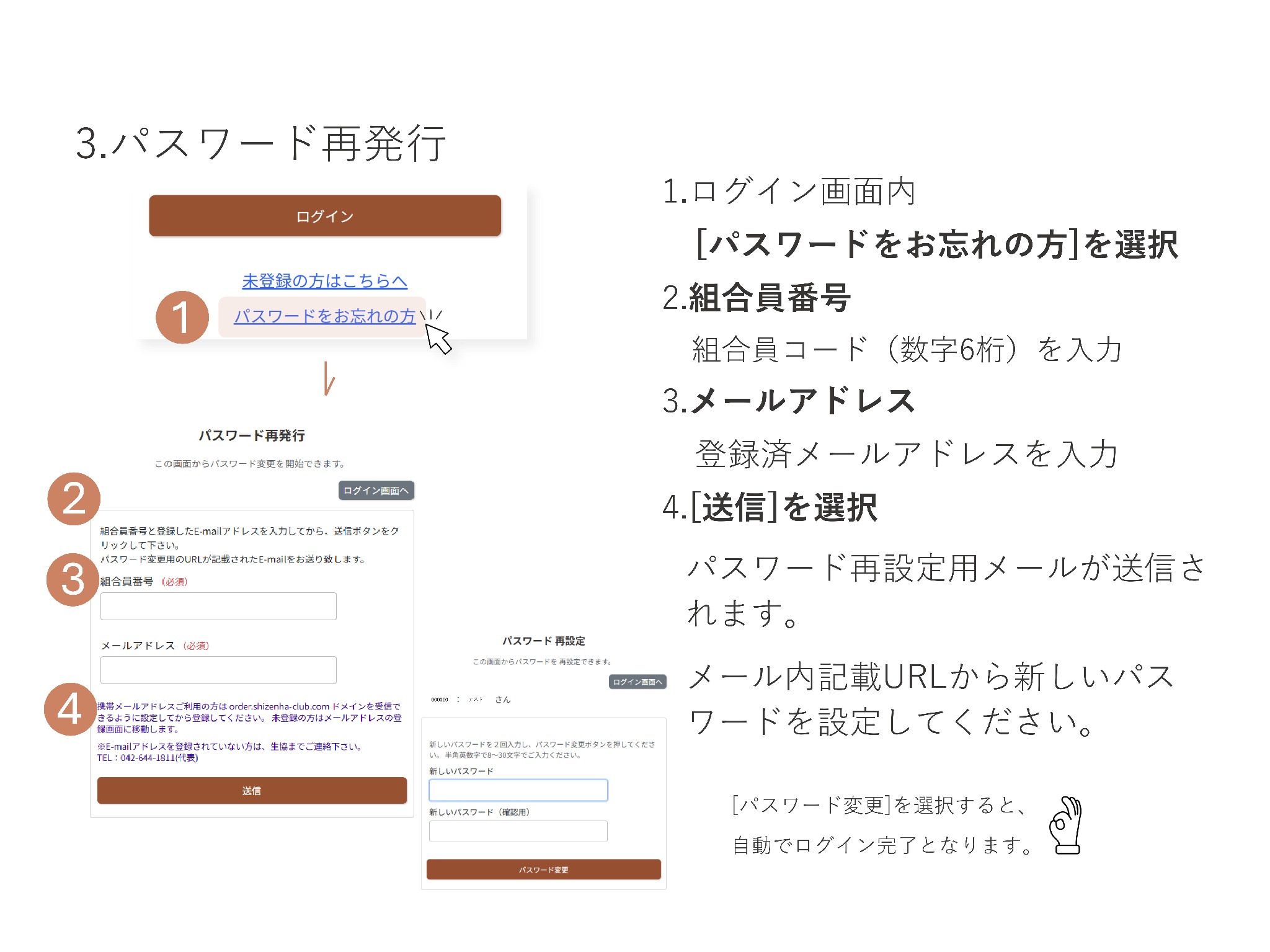
Task: Click the numbered circle 4 marker
Action: (70, 709)
